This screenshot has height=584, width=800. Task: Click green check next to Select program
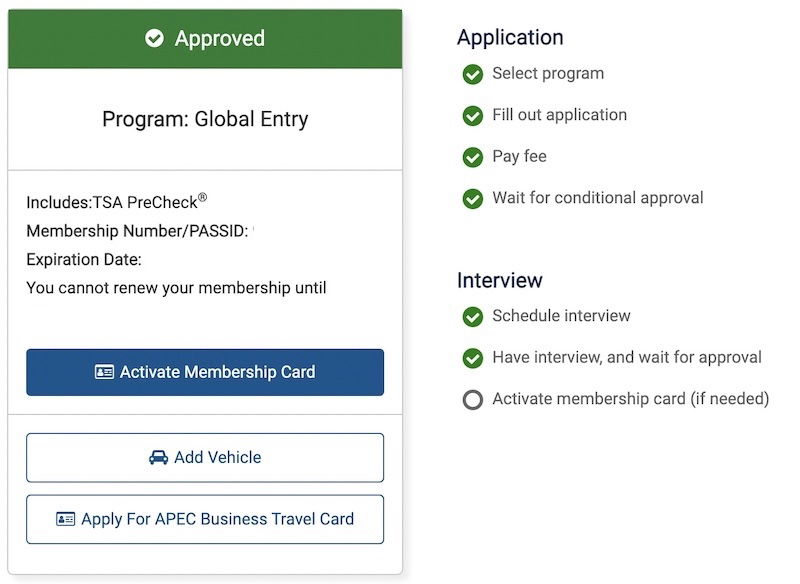472,74
